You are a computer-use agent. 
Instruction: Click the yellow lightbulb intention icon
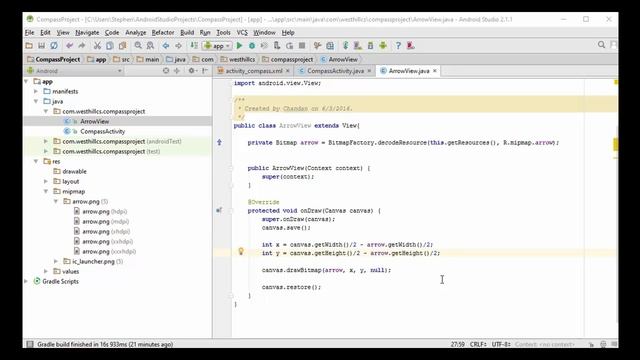(x=241, y=251)
